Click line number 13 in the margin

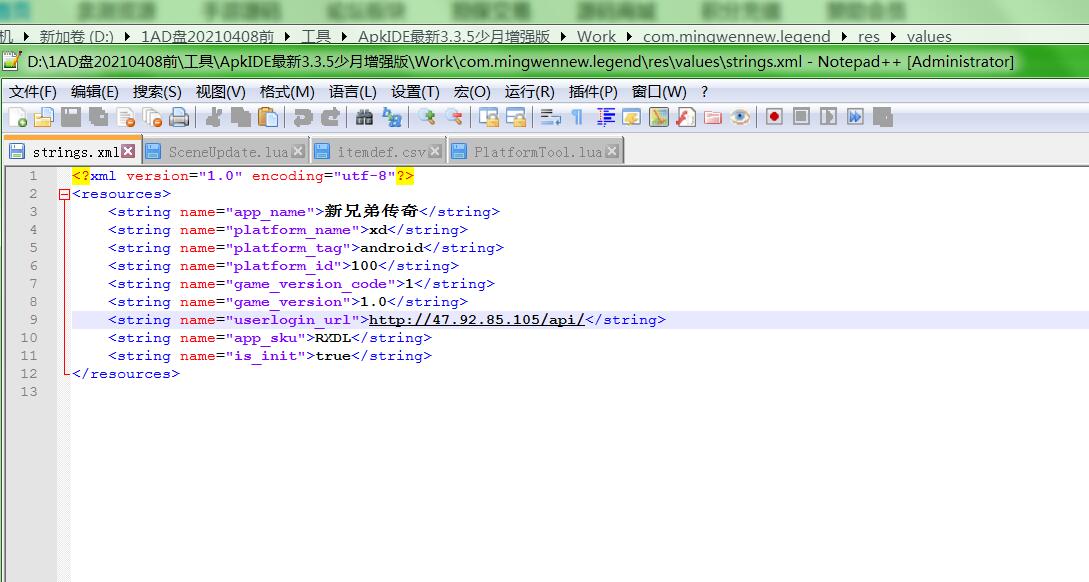pyautogui.click(x=33, y=392)
